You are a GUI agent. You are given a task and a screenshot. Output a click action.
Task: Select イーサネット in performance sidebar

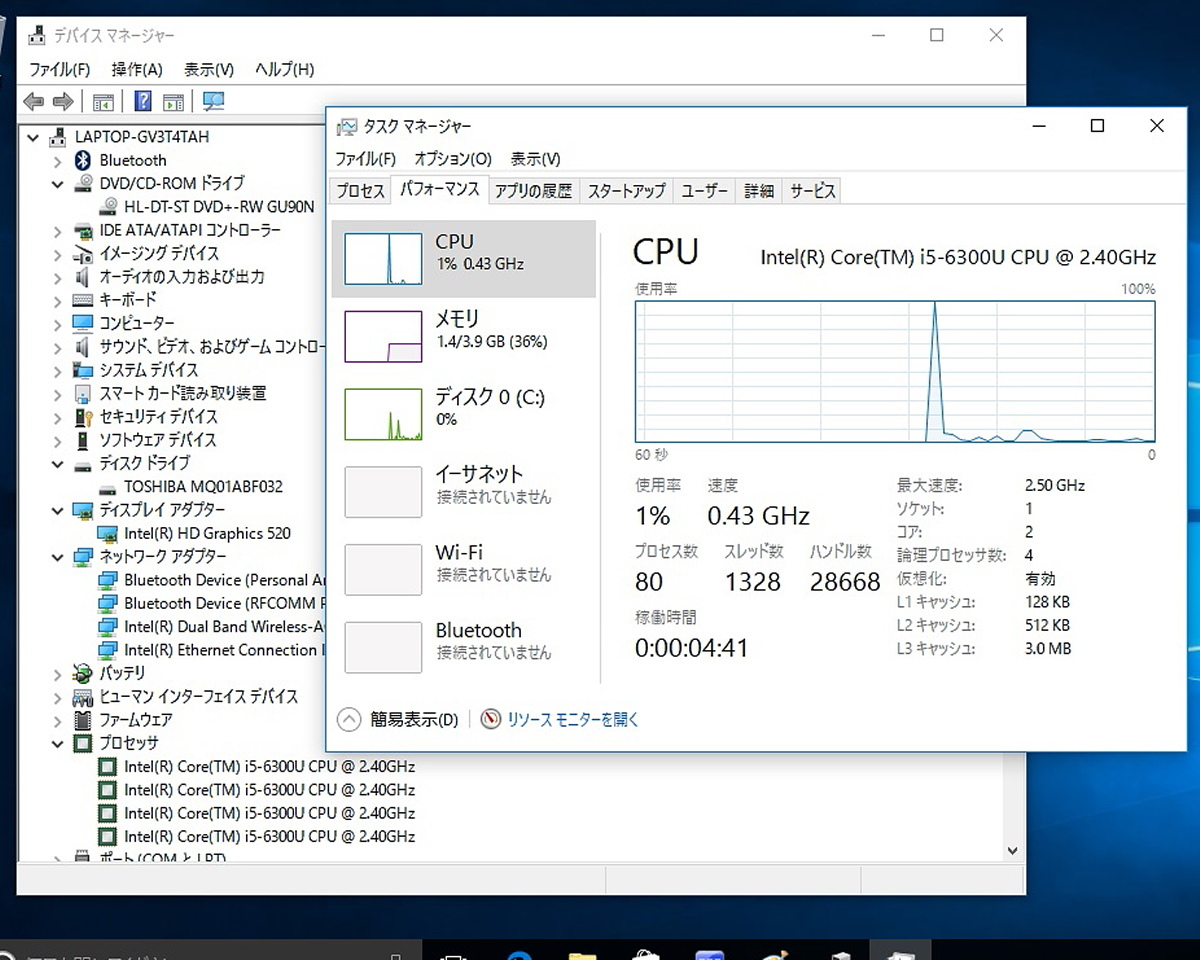(x=463, y=492)
